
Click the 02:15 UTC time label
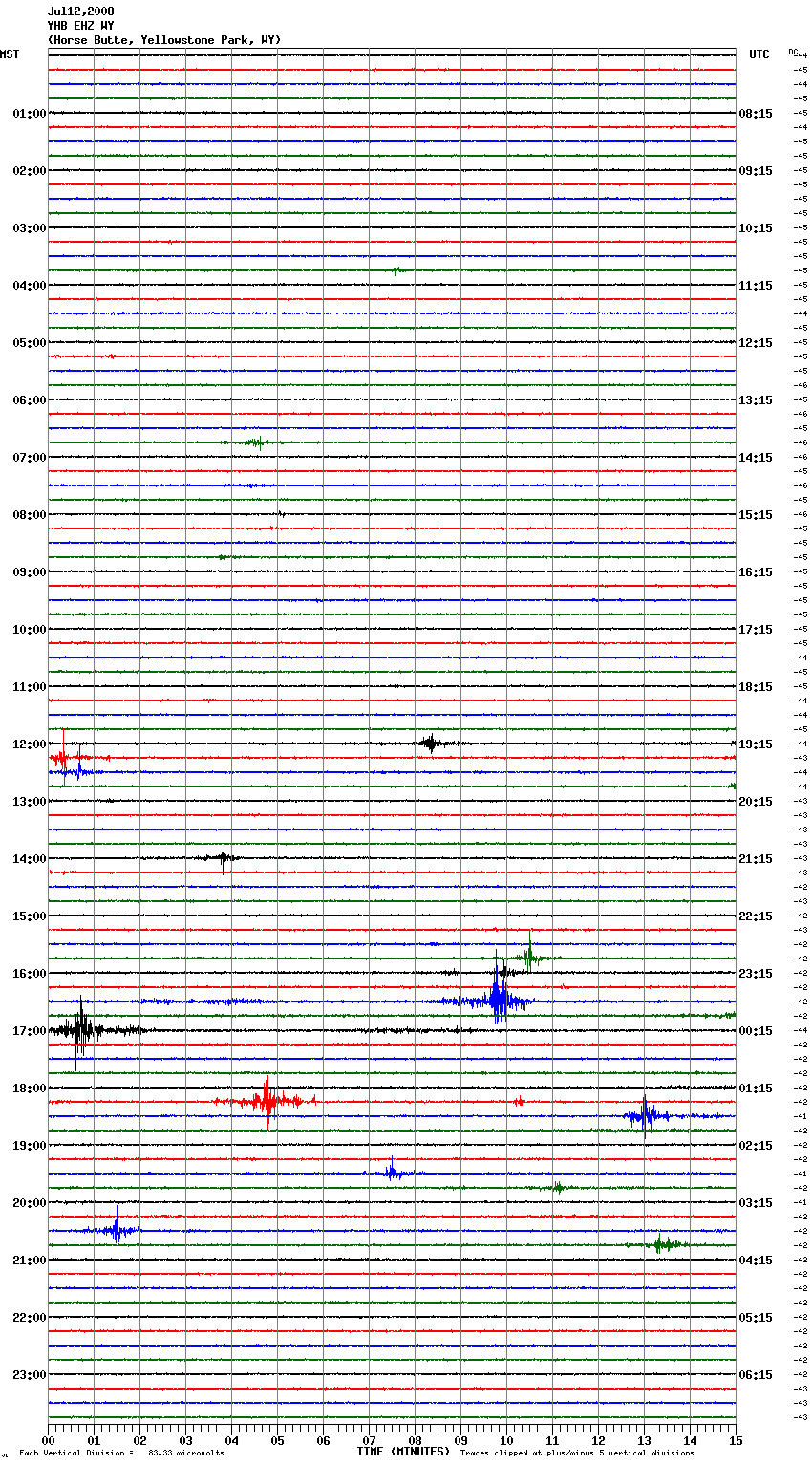click(756, 1146)
